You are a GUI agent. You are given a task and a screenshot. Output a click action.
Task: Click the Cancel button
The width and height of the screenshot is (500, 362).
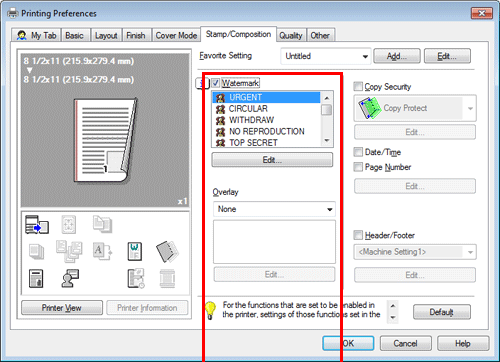coord(405,343)
